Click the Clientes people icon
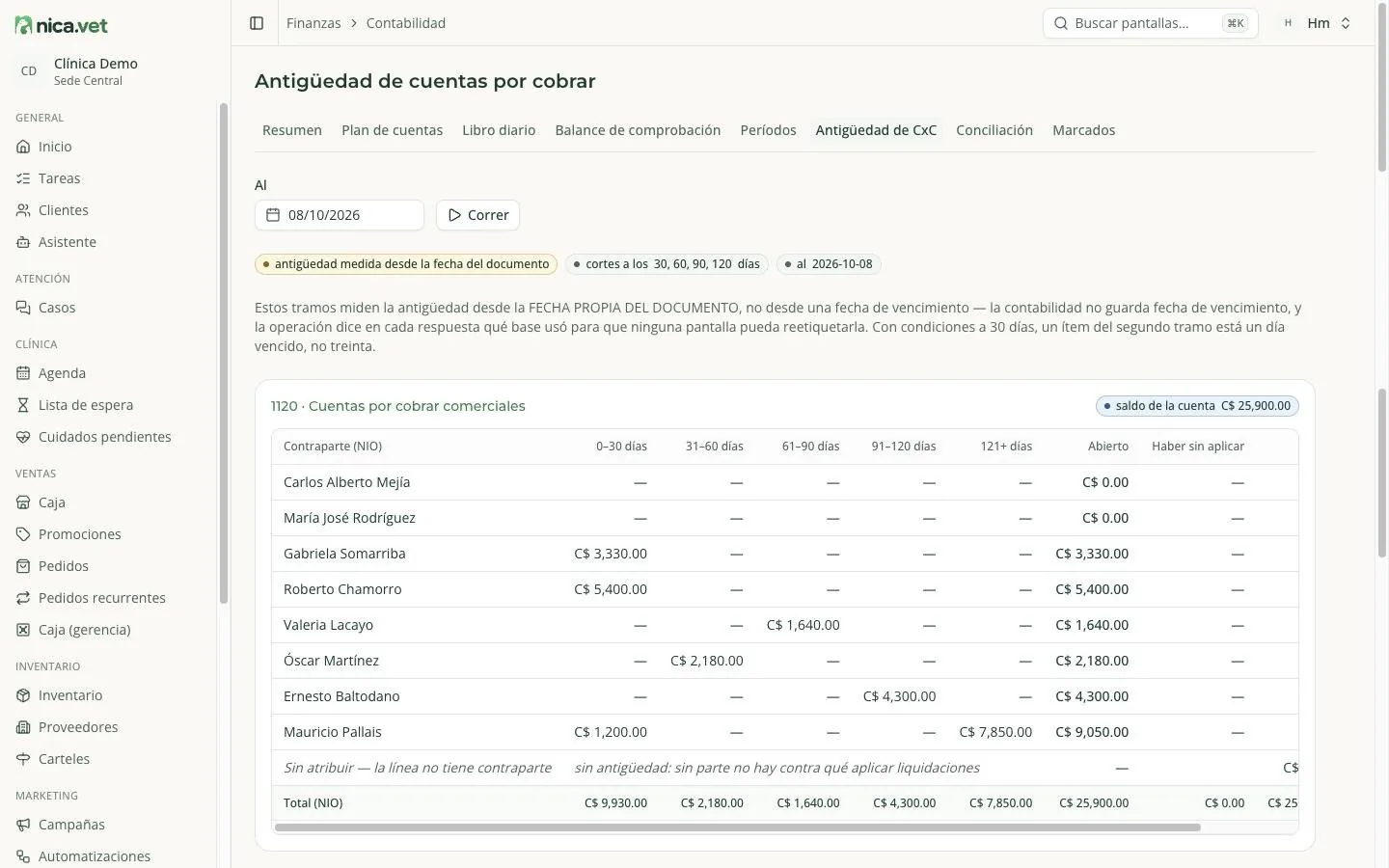 [23, 210]
